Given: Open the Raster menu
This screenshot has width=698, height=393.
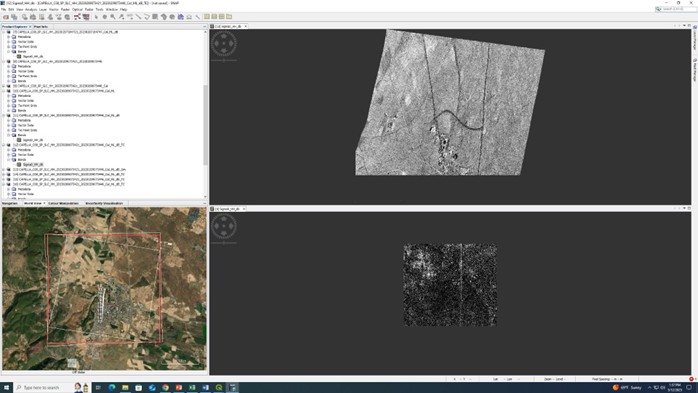Looking at the screenshot, I should tap(65, 9).
